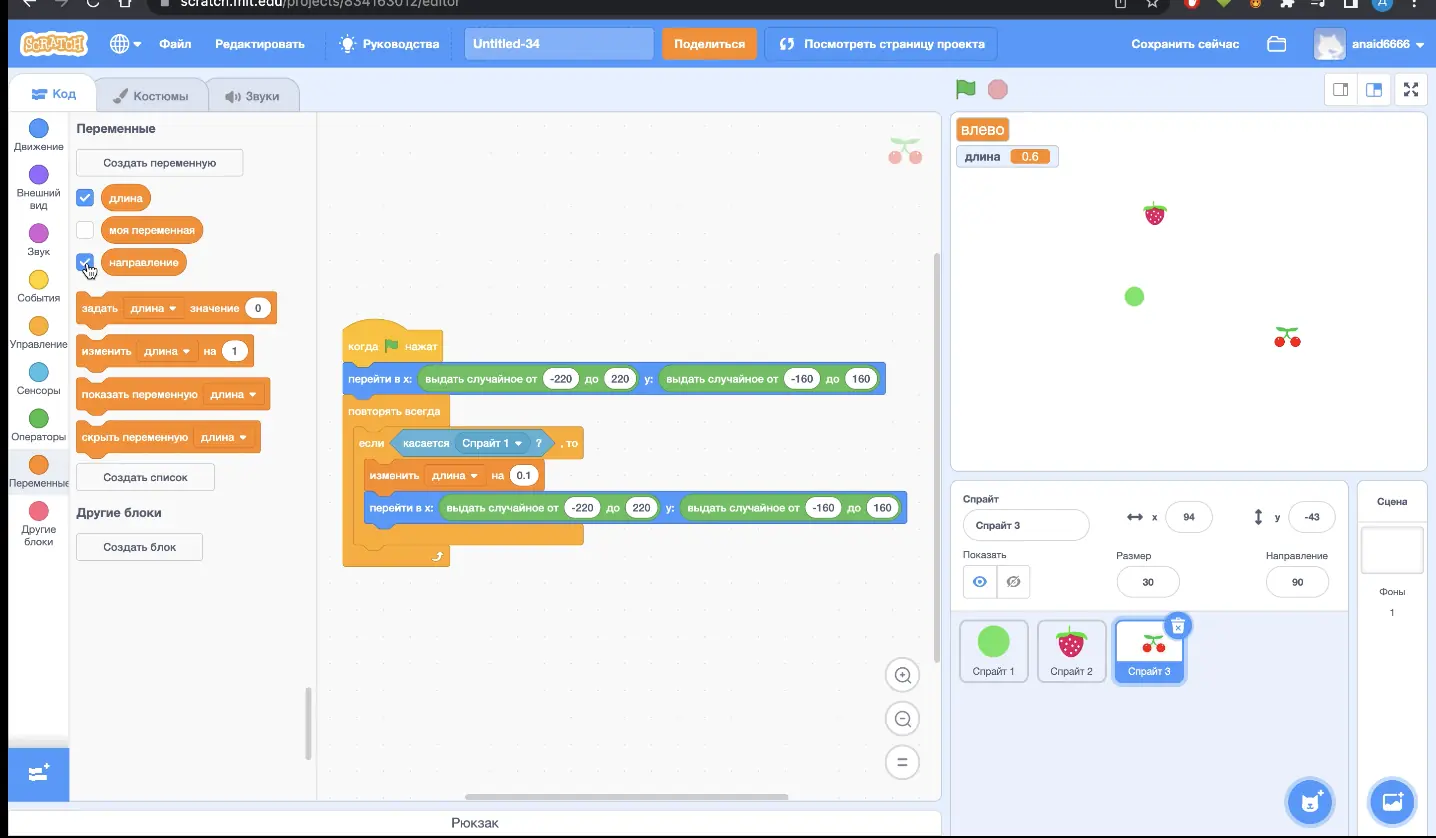Select the События block category
This screenshot has height=838, width=1436.
pyautogui.click(x=39, y=286)
